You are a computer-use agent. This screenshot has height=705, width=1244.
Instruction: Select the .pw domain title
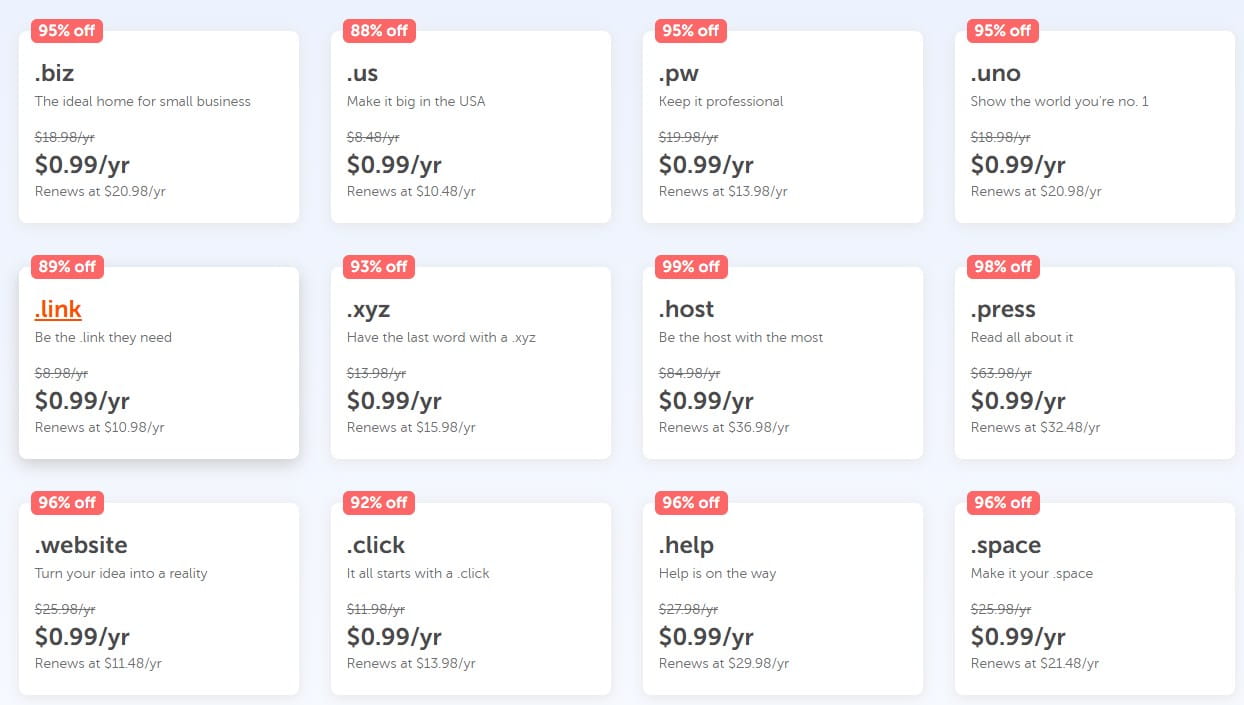[x=679, y=73]
